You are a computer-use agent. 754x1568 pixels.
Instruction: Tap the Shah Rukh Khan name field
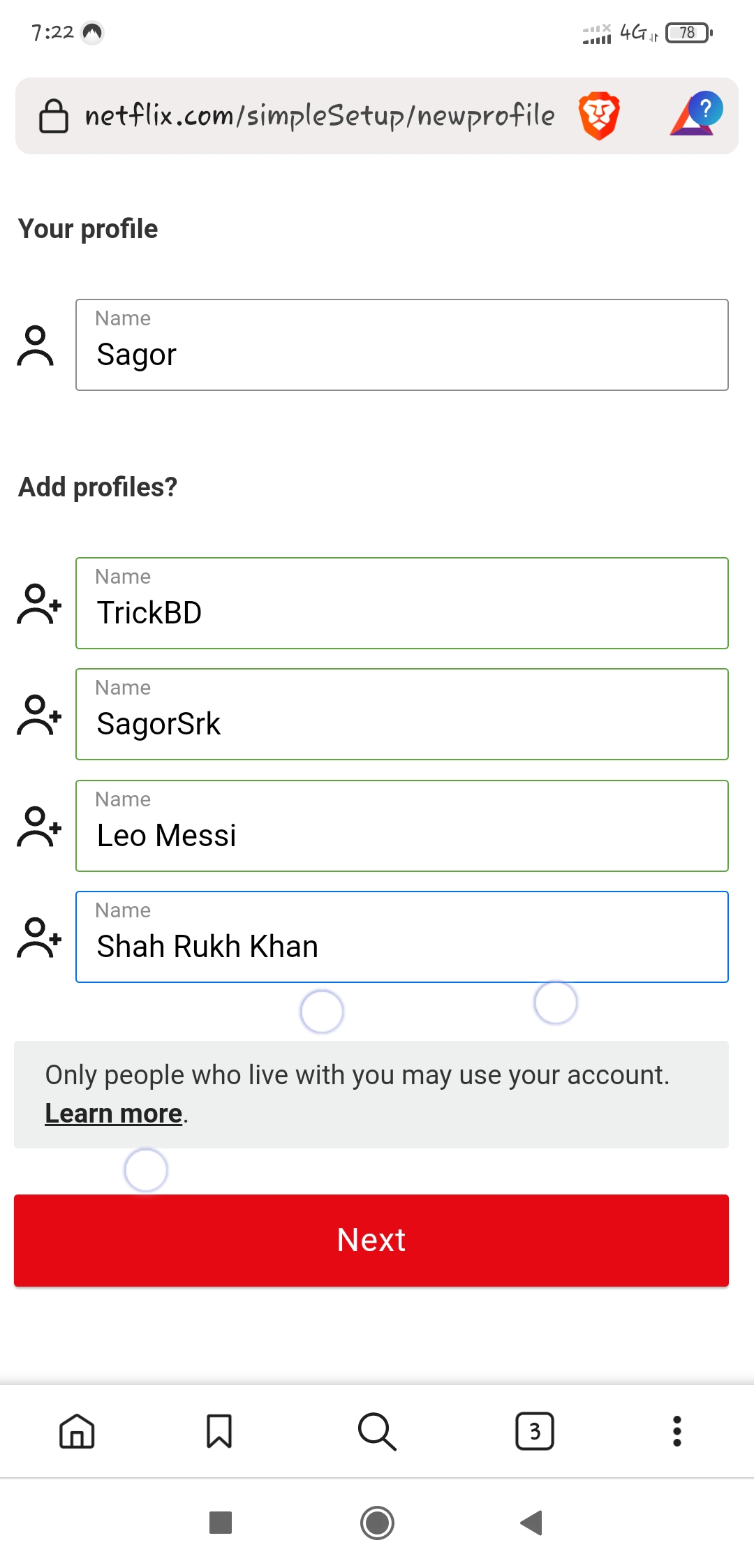click(401, 938)
